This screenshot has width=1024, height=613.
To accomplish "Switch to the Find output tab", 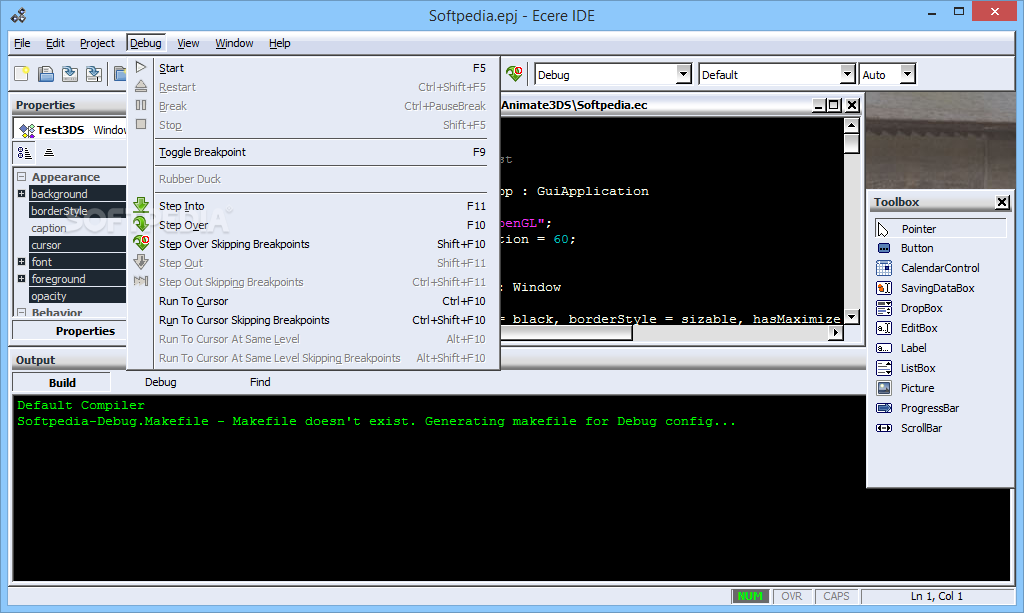I will 260,382.
